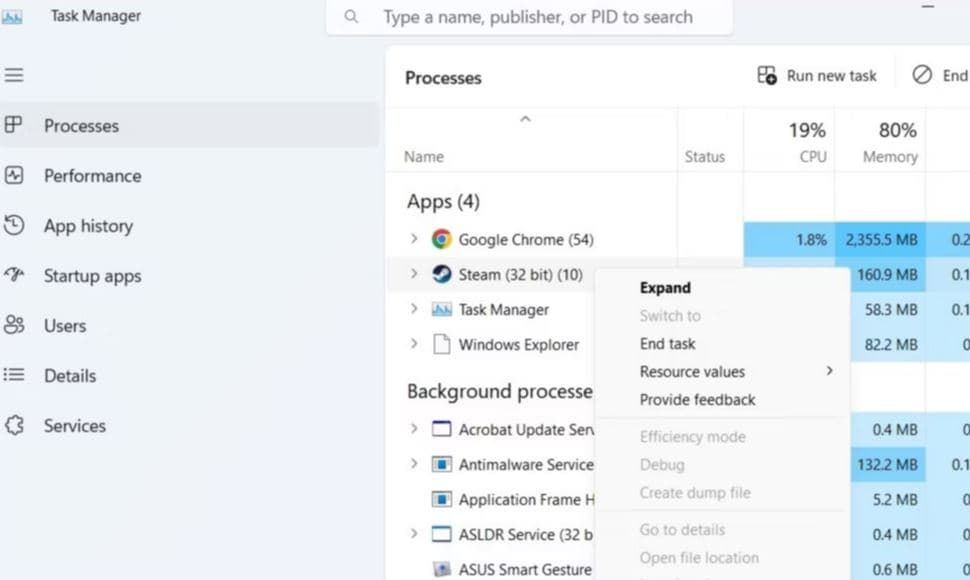Select the App history clock icon
This screenshot has height=580, width=970.
click(14, 225)
